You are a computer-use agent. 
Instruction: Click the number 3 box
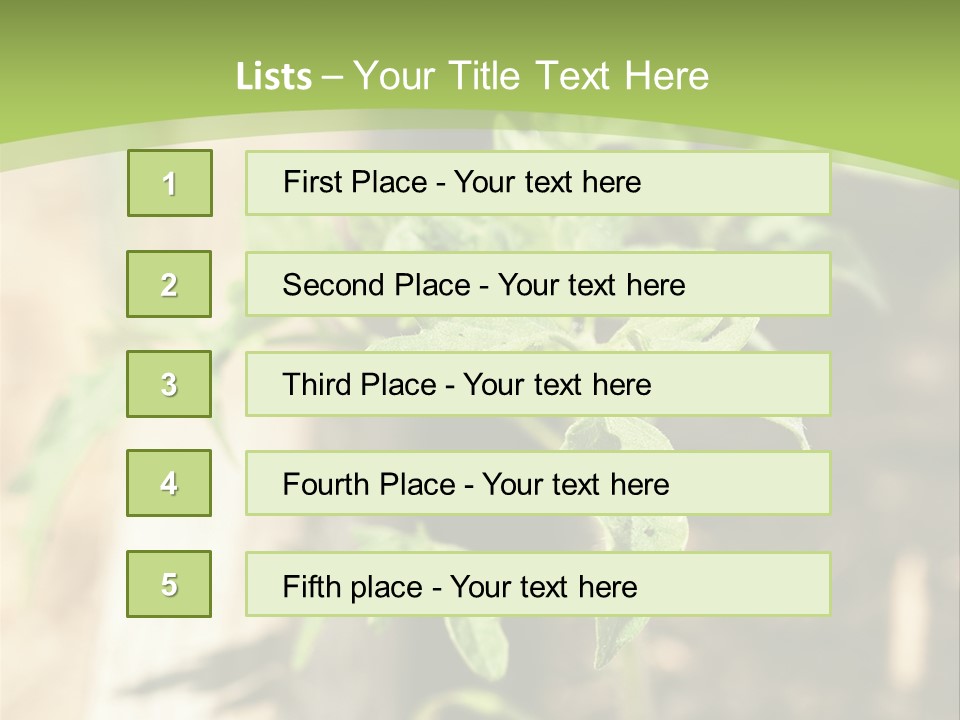(169, 384)
